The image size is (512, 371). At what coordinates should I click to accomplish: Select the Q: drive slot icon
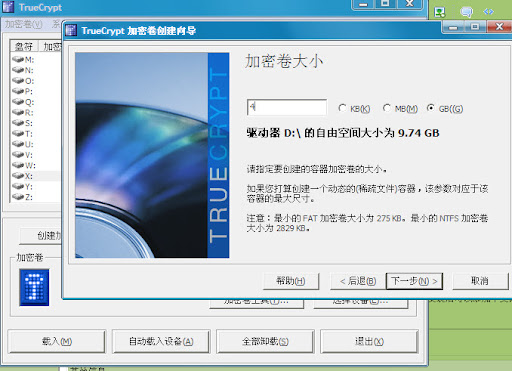click(18, 102)
